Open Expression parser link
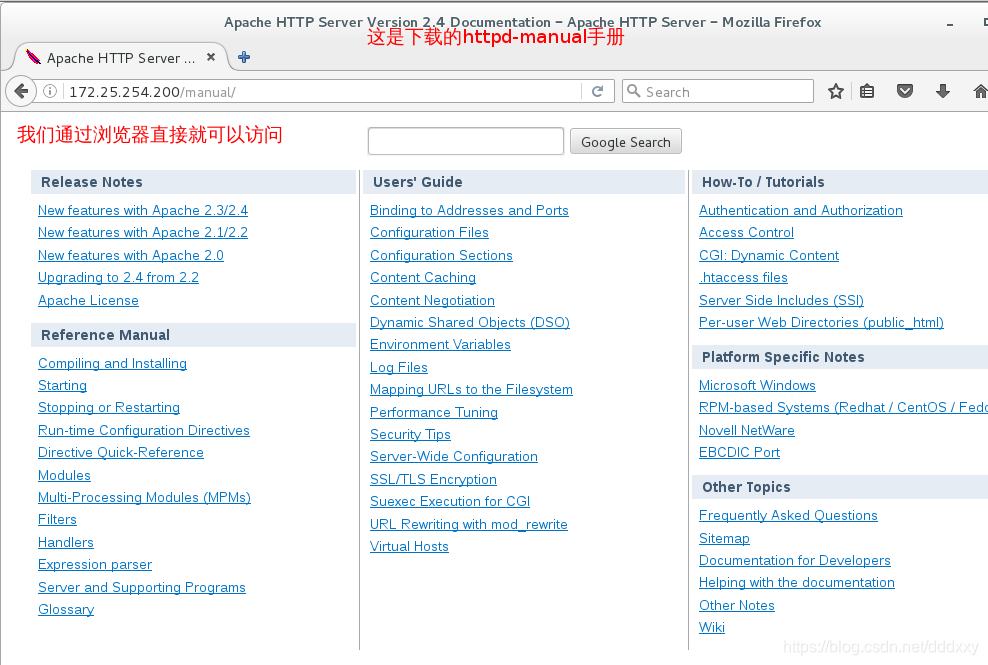Viewport: 988px width, 665px height. (95, 564)
